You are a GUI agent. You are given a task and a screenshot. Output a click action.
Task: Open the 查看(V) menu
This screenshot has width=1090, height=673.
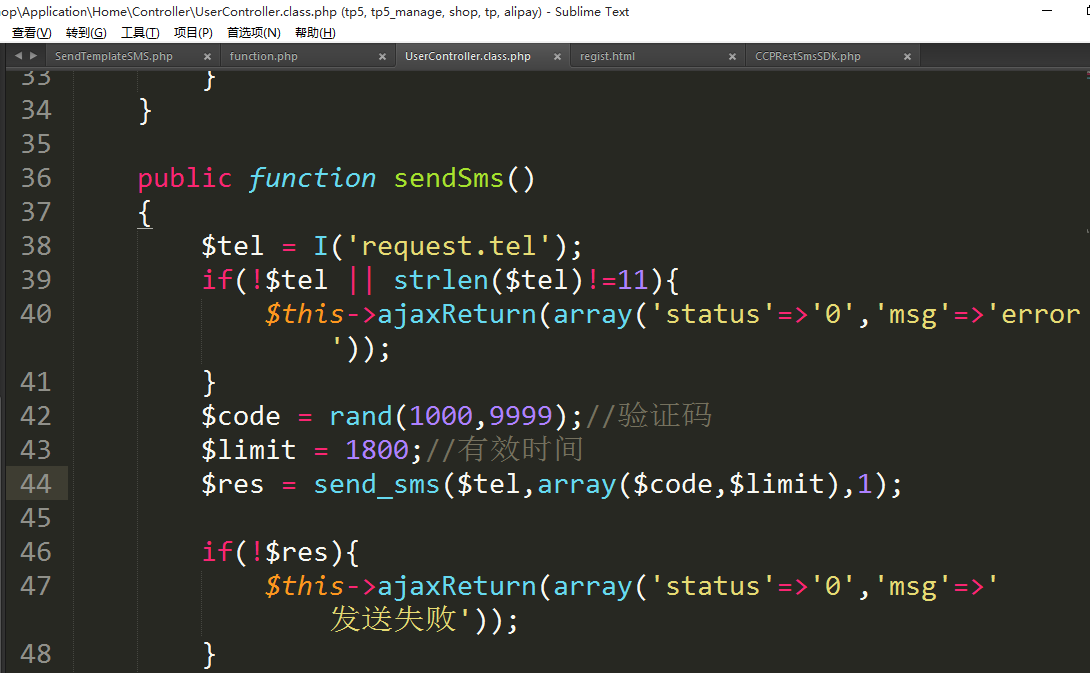pos(31,33)
